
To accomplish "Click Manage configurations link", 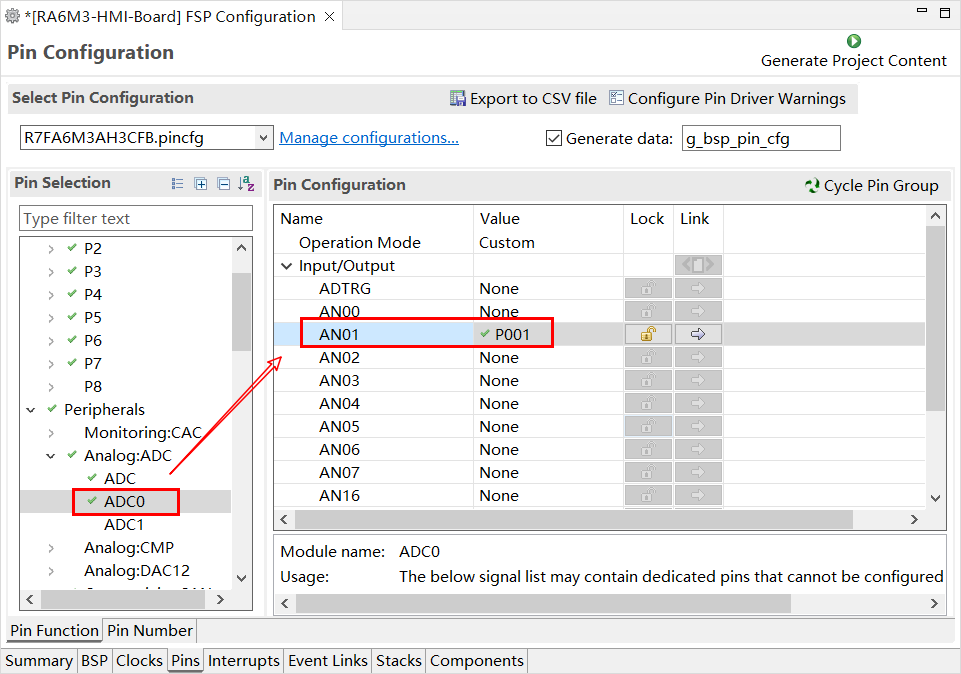I will [369, 138].
